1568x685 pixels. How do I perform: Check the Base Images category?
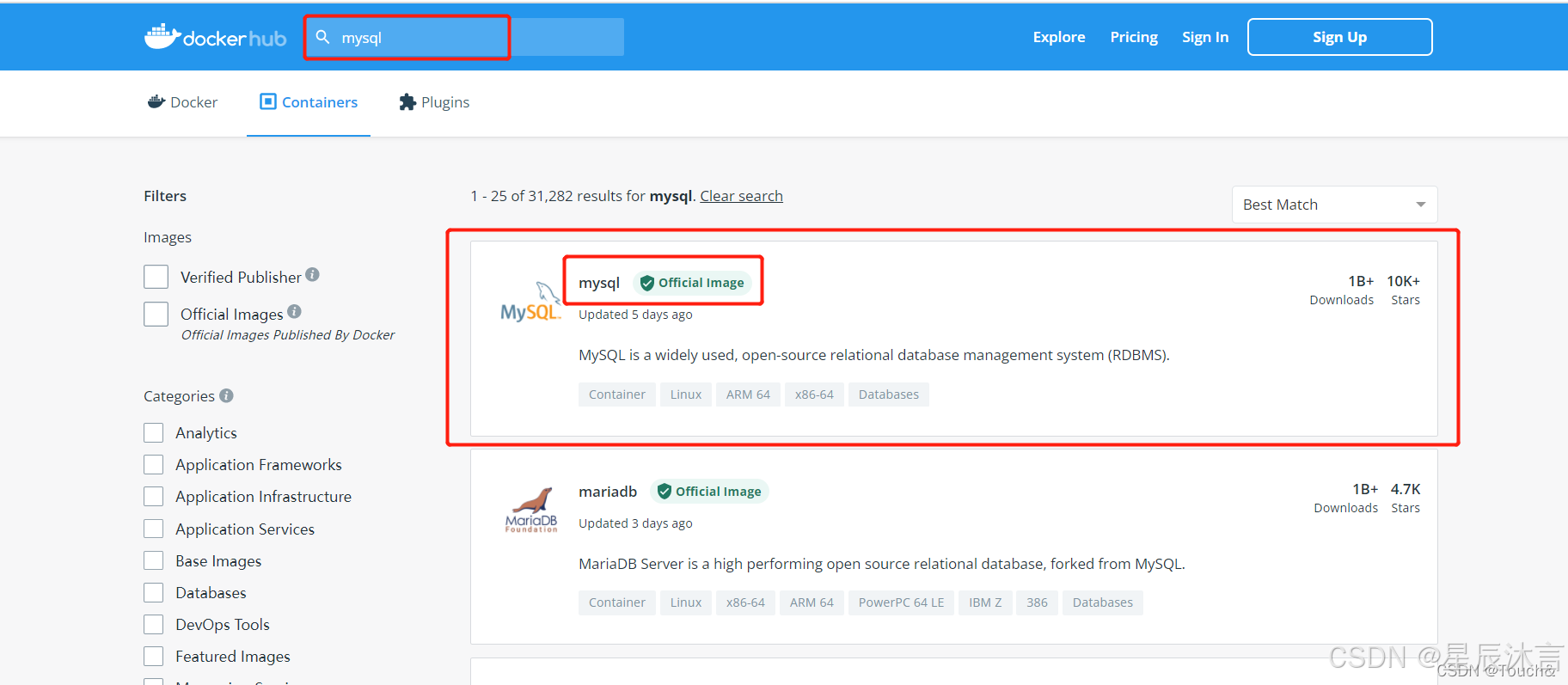[154, 560]
